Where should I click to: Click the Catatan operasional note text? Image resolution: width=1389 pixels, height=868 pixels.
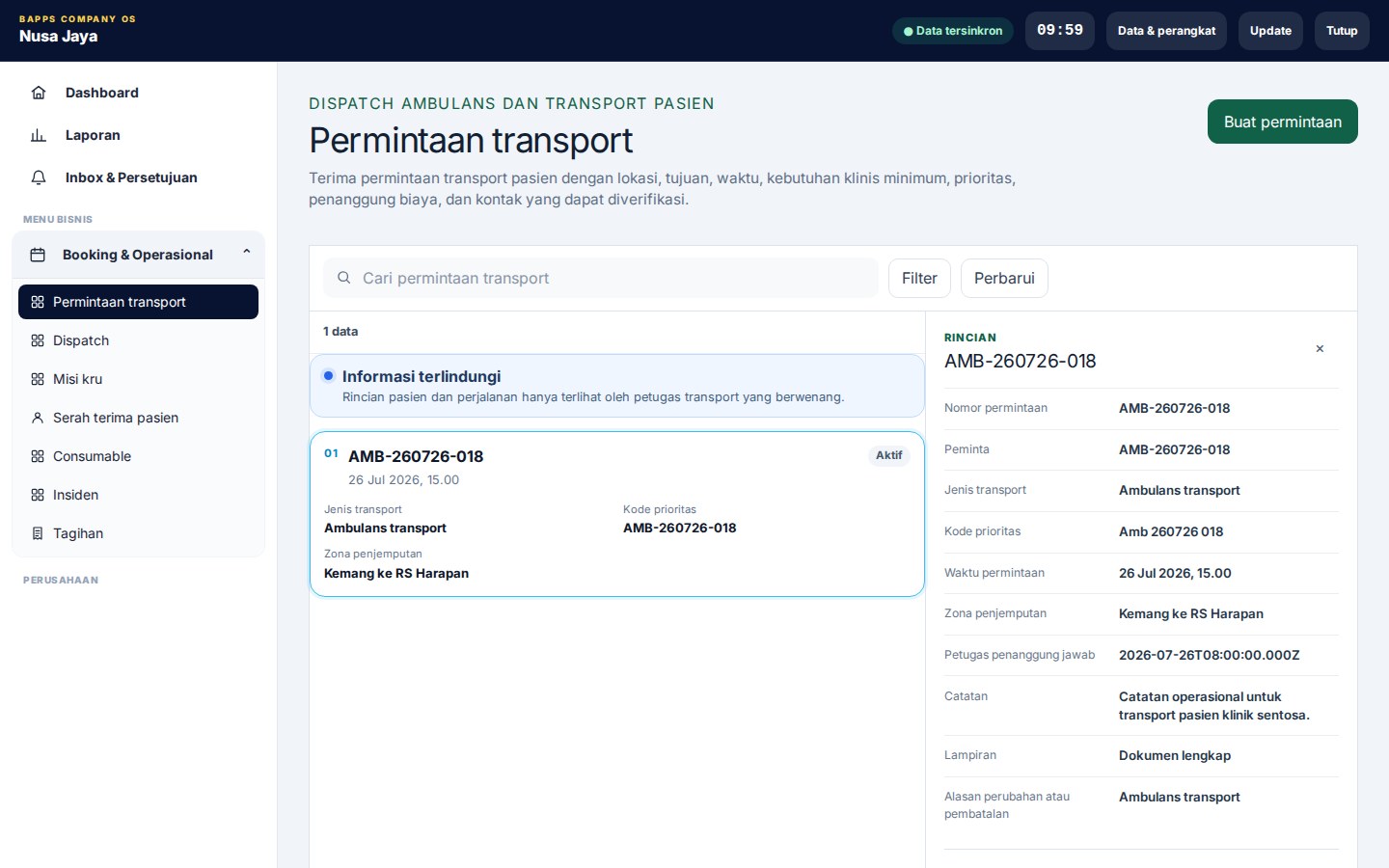(x=1214, y=706)
